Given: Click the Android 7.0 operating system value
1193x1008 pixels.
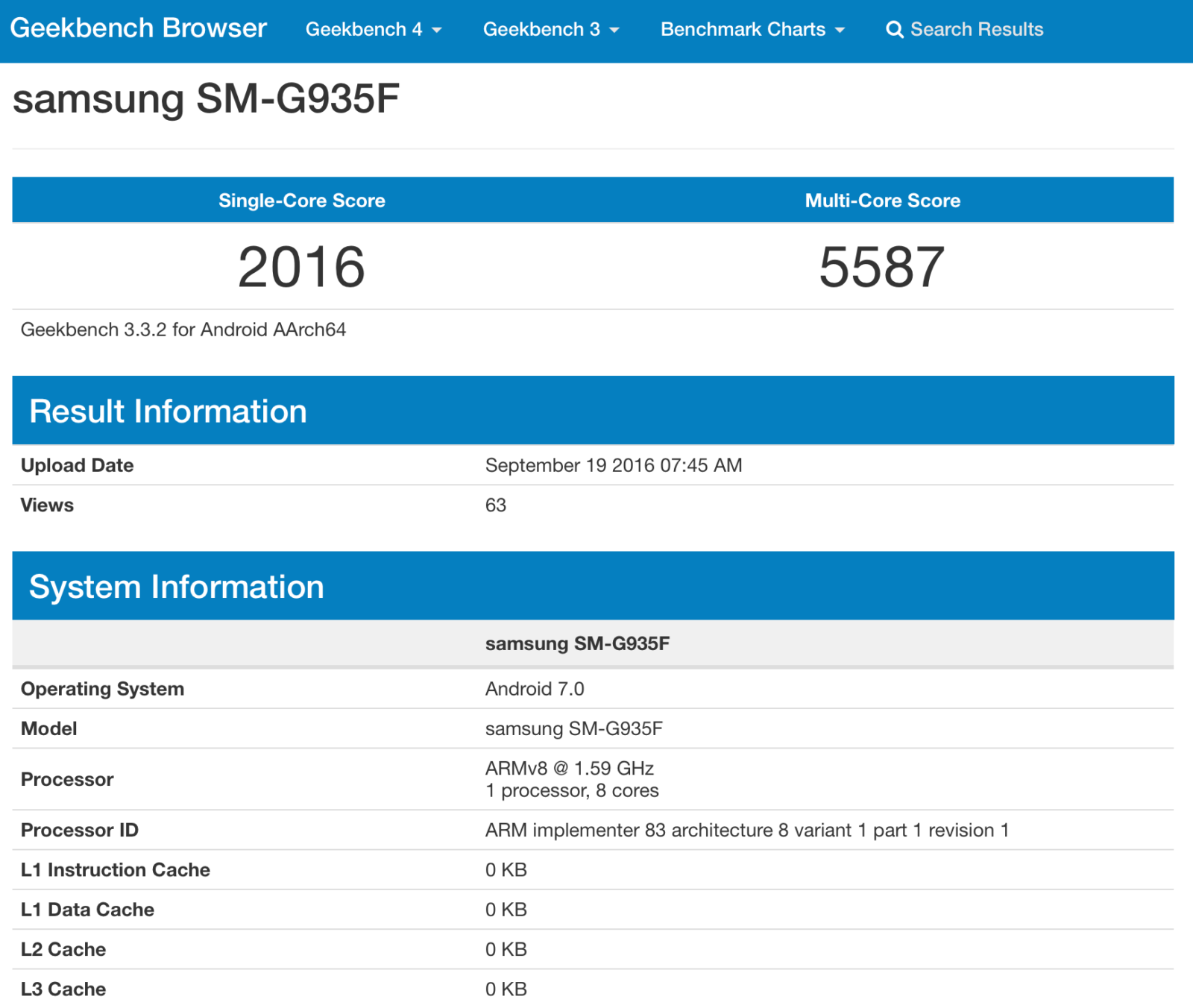Looking at the screenshot, I should (x=535, y=689).
